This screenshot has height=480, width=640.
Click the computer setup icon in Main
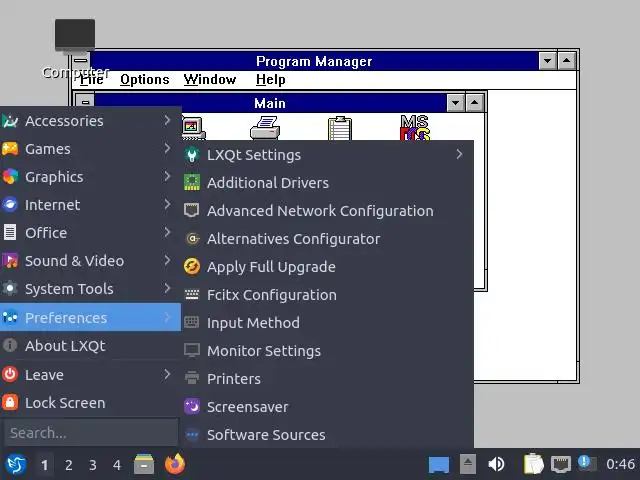[x=193, y=128]
